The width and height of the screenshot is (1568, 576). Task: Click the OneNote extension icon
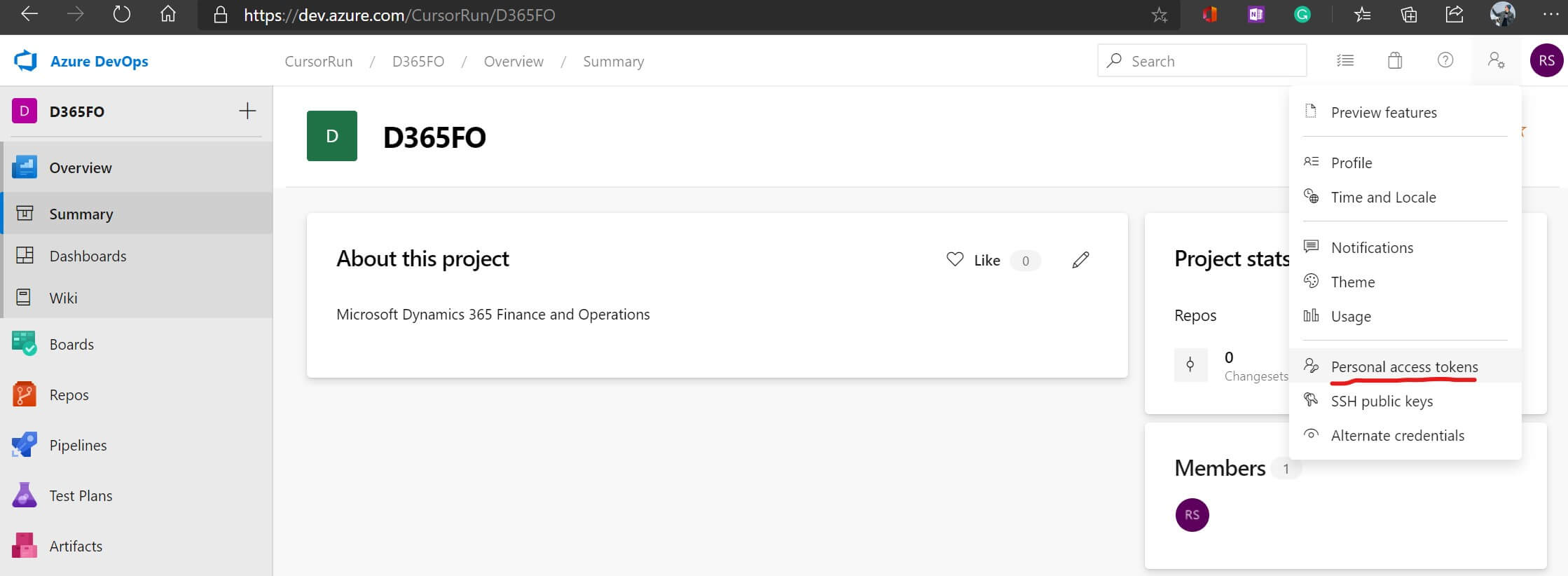(1256, 14)
